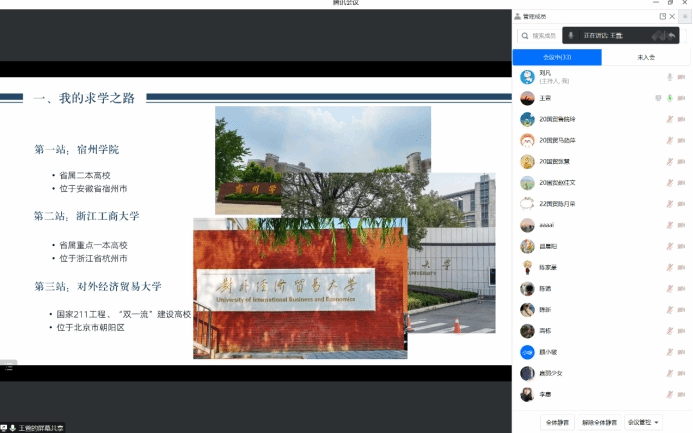Click muted microphone icon for 陈家豪
The image size is (693, 433).
tap(669, 267)
